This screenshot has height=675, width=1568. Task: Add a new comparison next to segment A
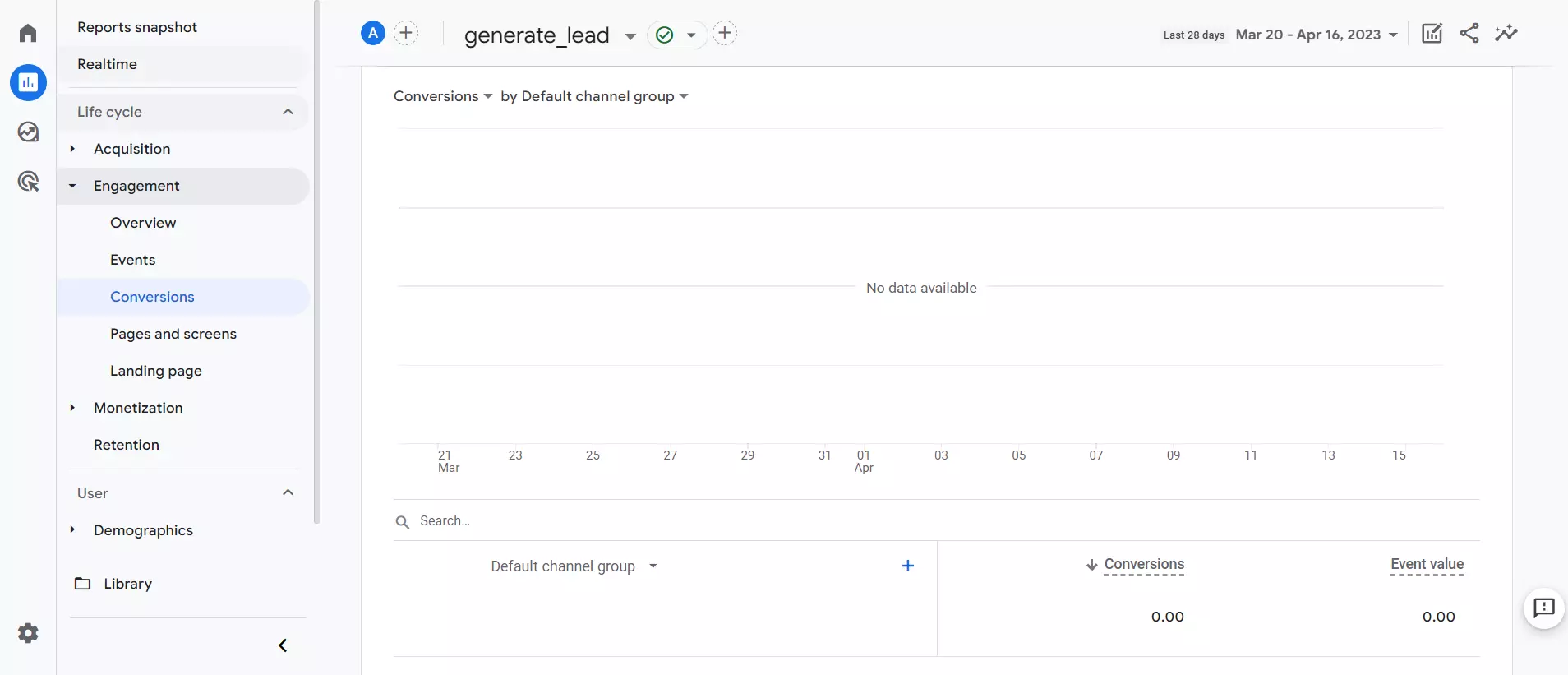tap(406, 33)
